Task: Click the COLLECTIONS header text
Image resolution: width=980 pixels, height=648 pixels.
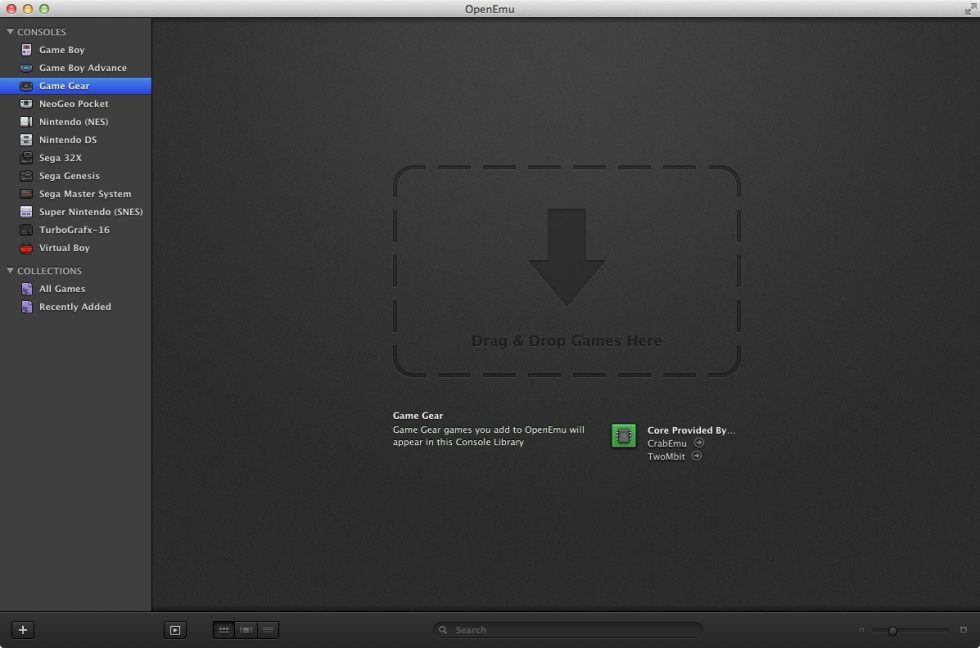Action: coord(49,271)
